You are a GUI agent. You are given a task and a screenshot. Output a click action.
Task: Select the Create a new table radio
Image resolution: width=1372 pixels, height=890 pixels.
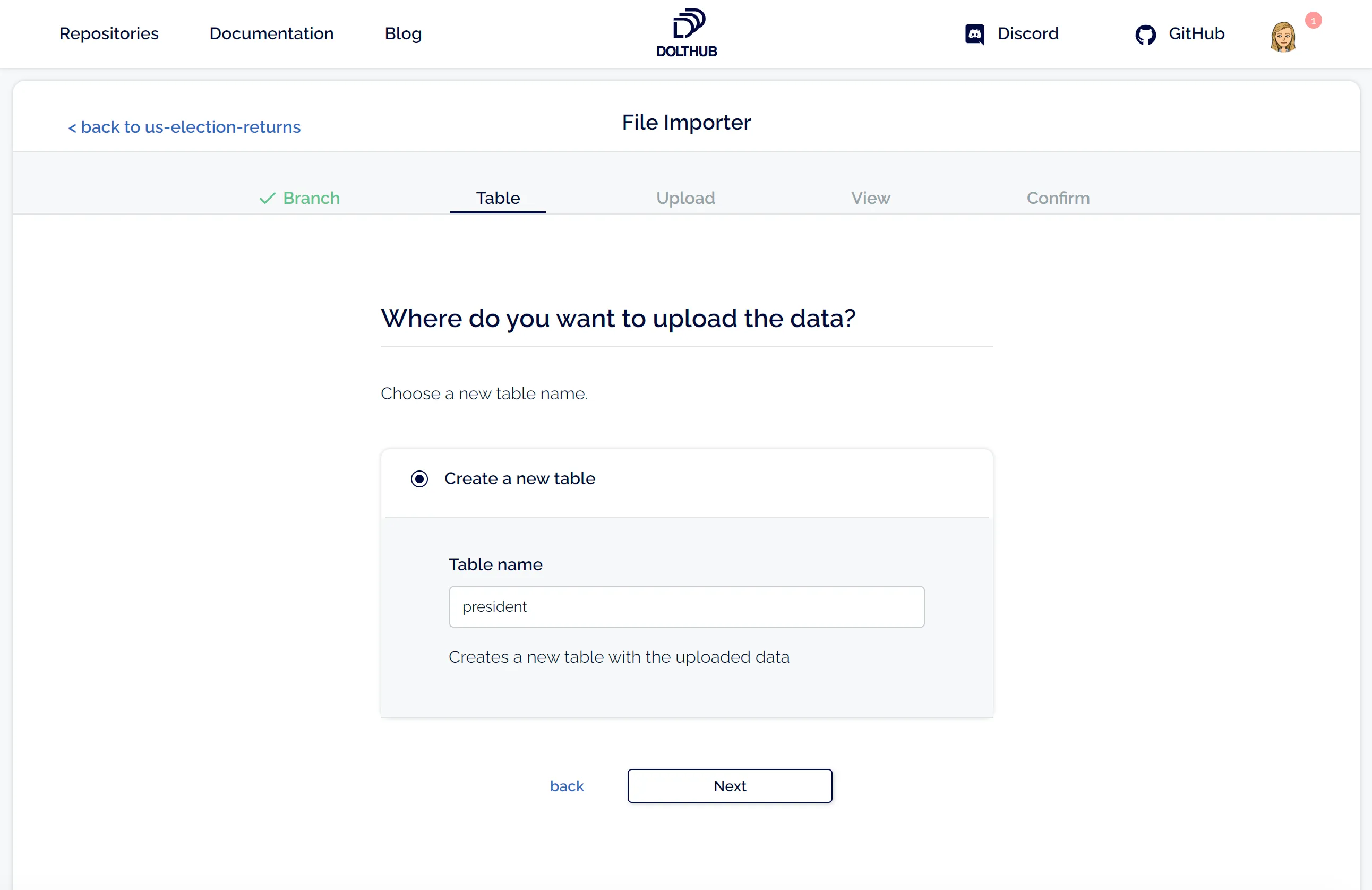[419, 479]
